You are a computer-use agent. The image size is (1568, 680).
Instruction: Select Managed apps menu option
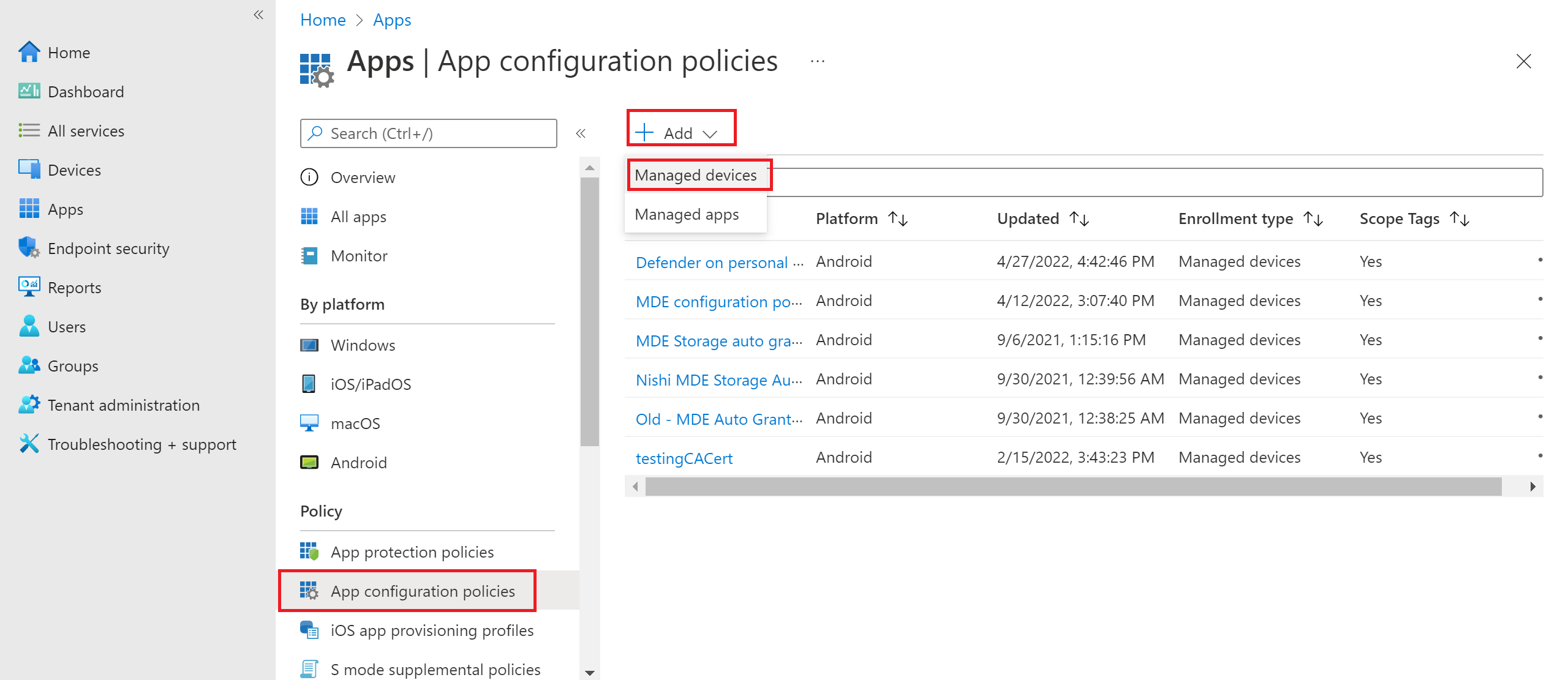pos(685,213)
